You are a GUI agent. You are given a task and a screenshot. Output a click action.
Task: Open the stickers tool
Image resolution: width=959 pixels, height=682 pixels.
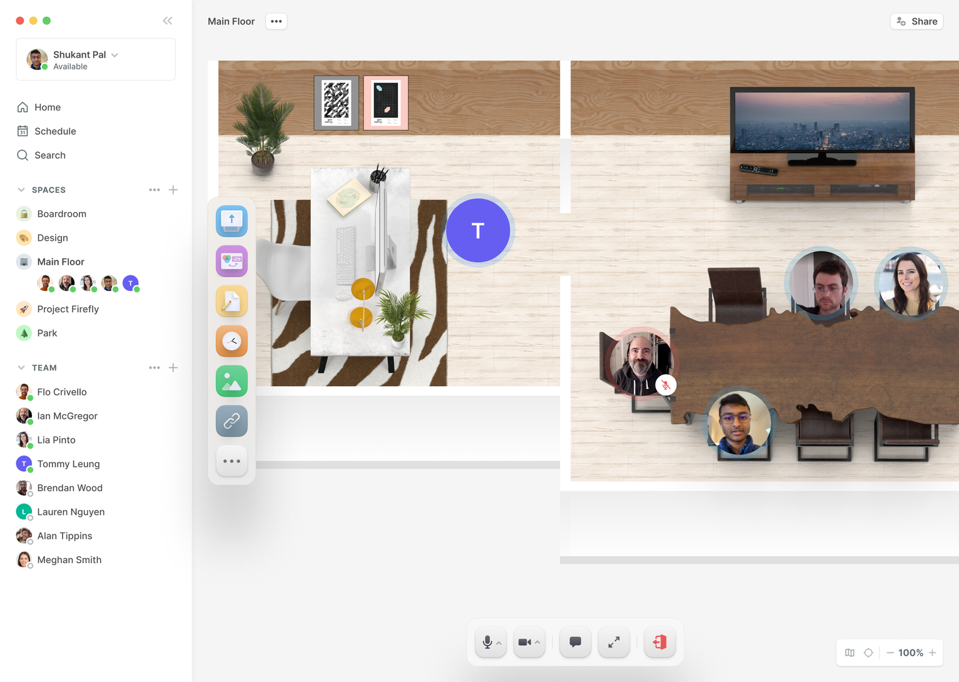pos(231,261)
